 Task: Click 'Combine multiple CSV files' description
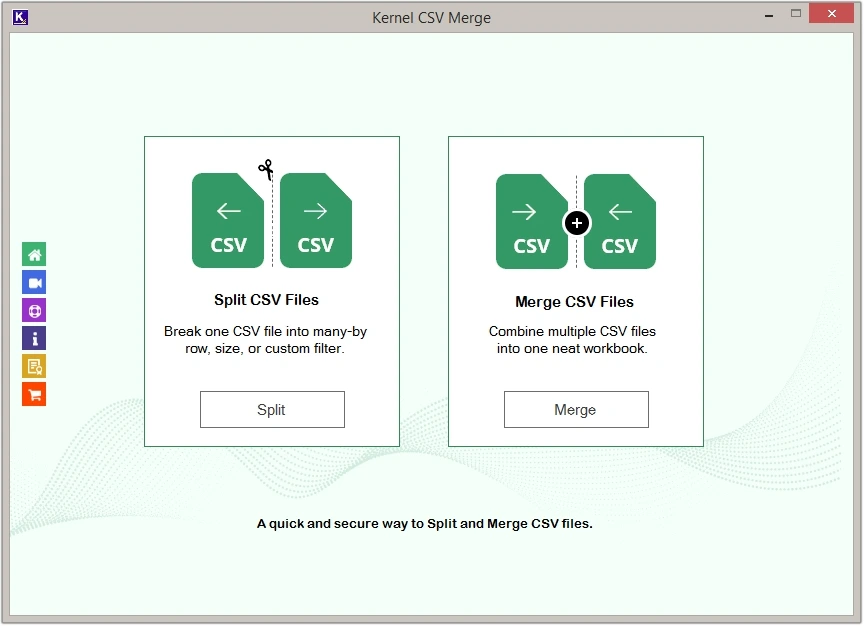point(572,331)
